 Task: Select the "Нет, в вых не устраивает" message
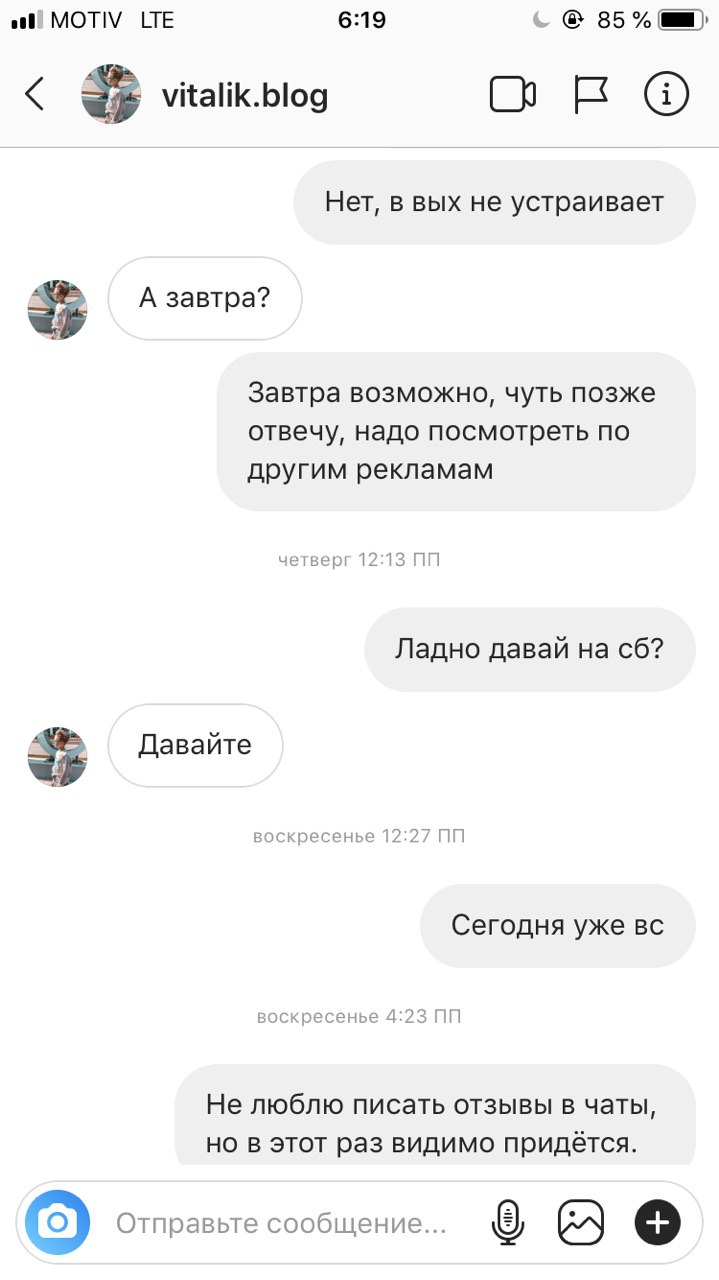(494, 202)
